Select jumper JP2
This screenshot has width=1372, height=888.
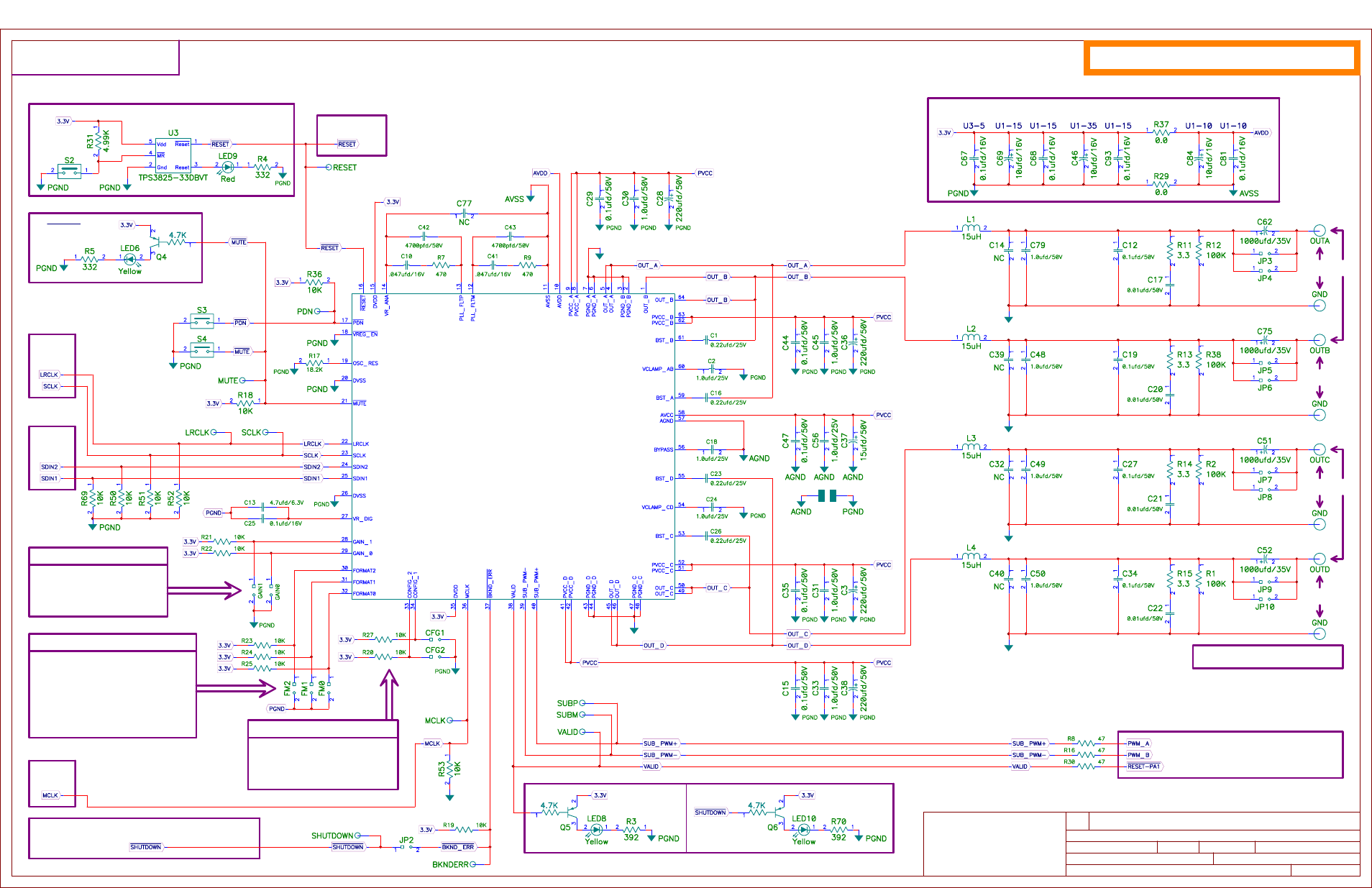[407, 848]
